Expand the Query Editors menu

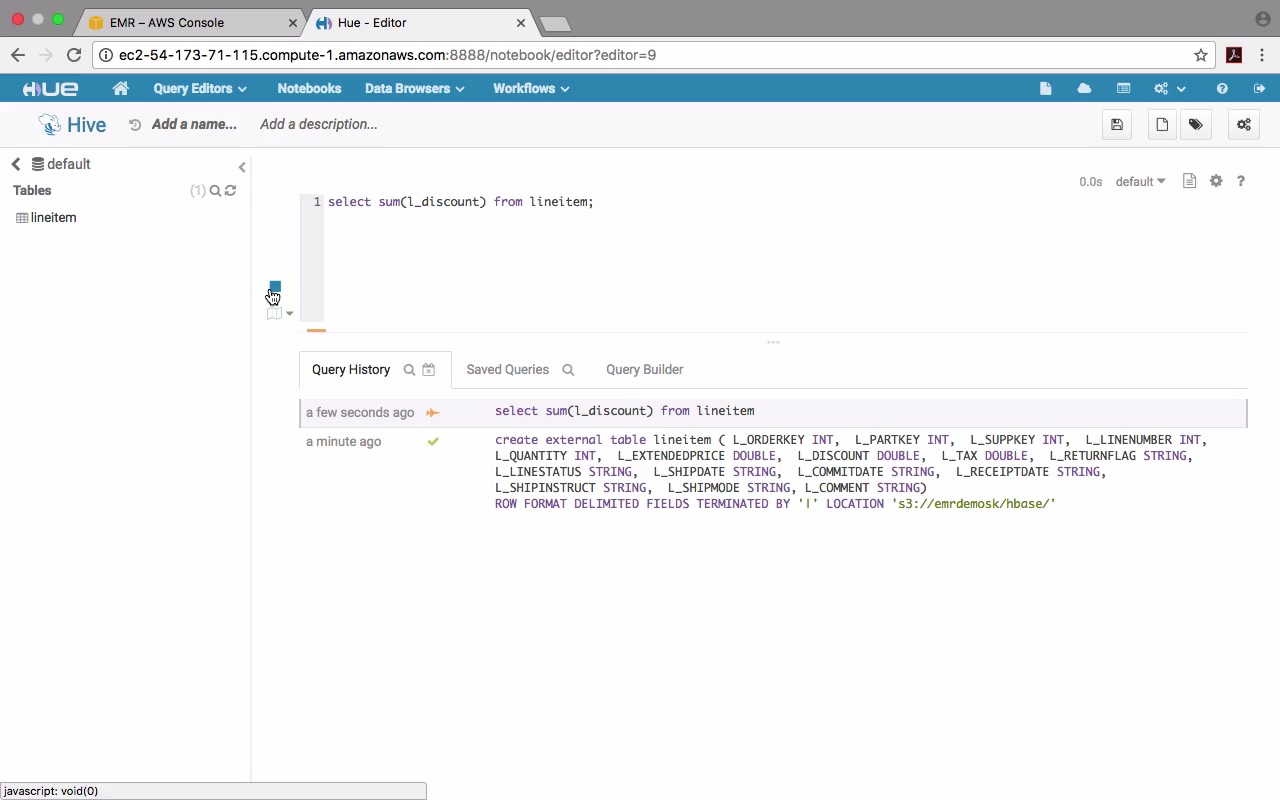pyautogui.click(x=200, y=89)
